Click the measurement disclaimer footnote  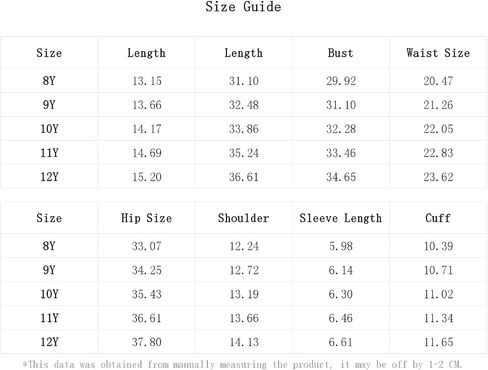242,364
